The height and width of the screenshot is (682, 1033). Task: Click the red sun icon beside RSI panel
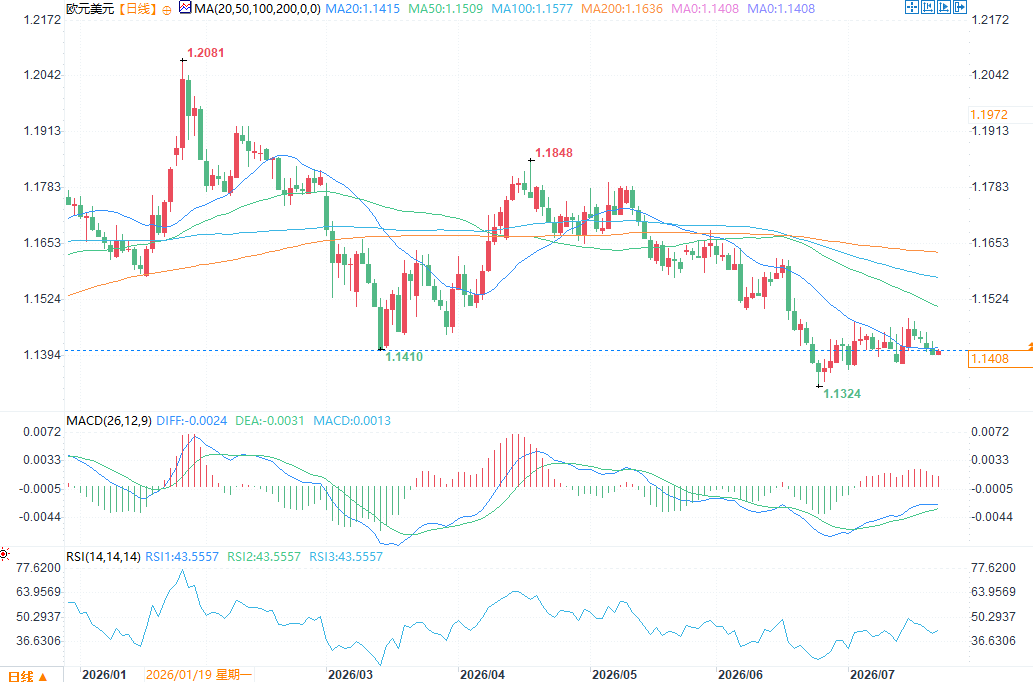pos(5,554)
